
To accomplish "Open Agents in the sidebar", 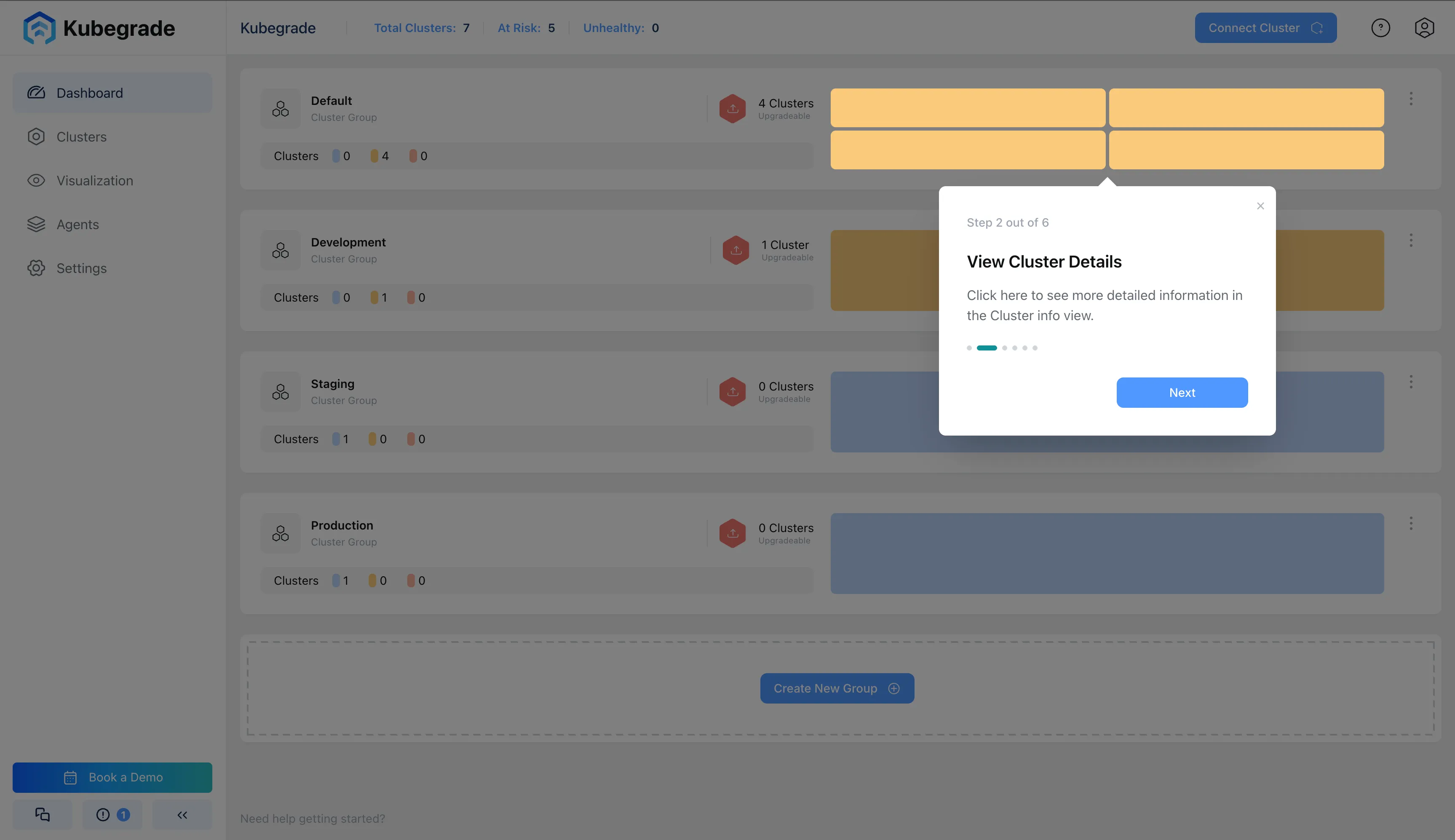I will (x=112, y=225).
